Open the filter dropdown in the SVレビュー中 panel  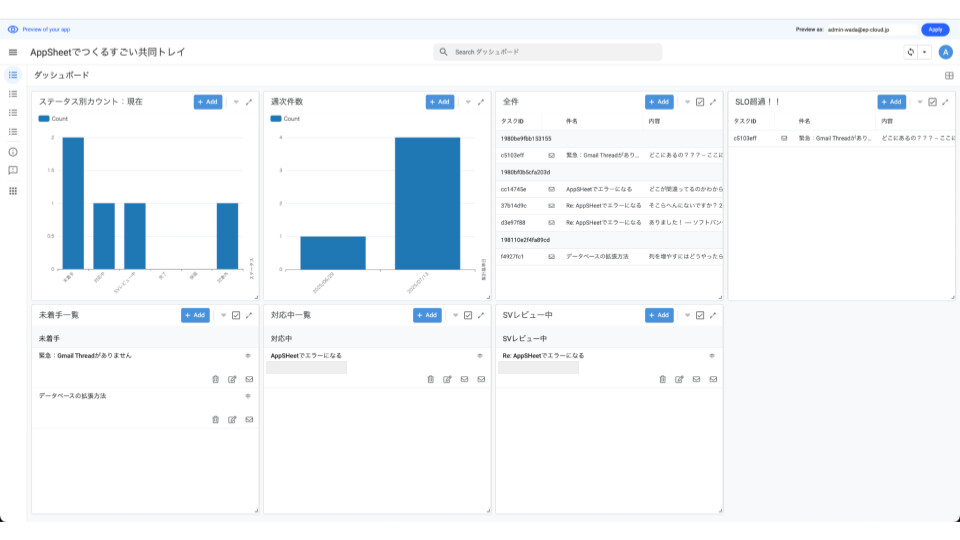click(687, 315)
